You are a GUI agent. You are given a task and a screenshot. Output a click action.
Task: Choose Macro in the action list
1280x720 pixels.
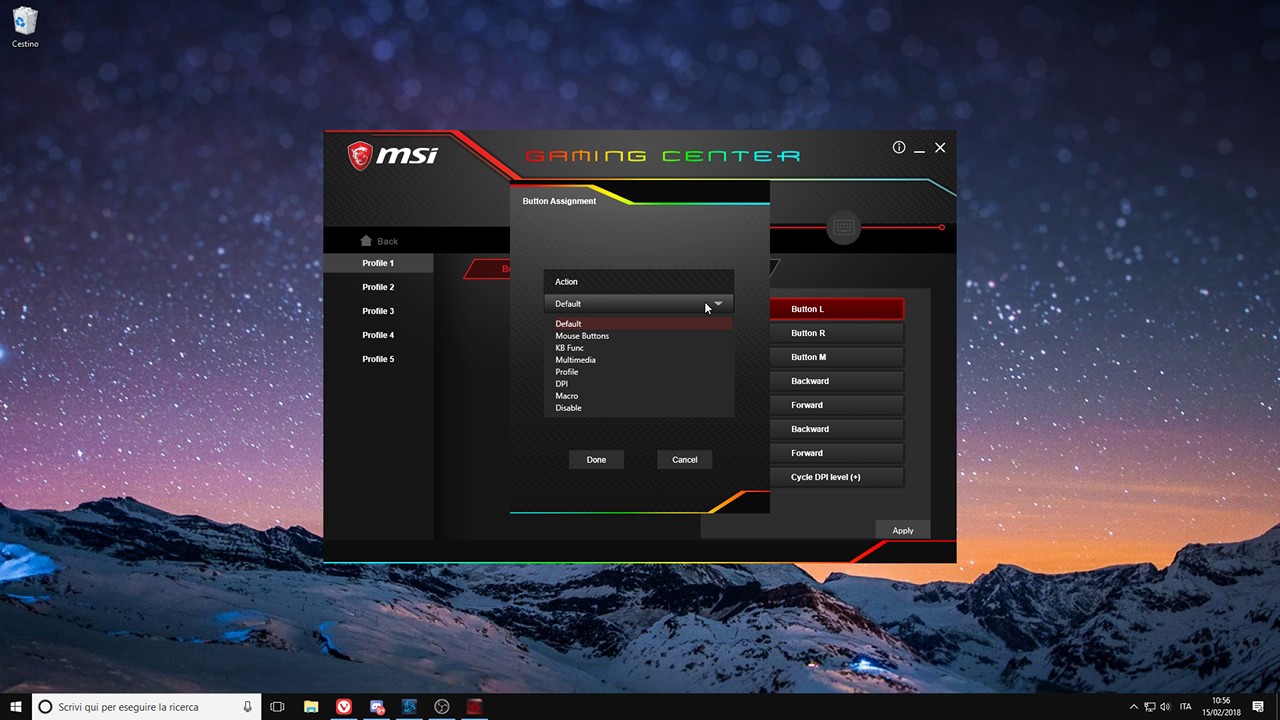[x=639, y=396]
